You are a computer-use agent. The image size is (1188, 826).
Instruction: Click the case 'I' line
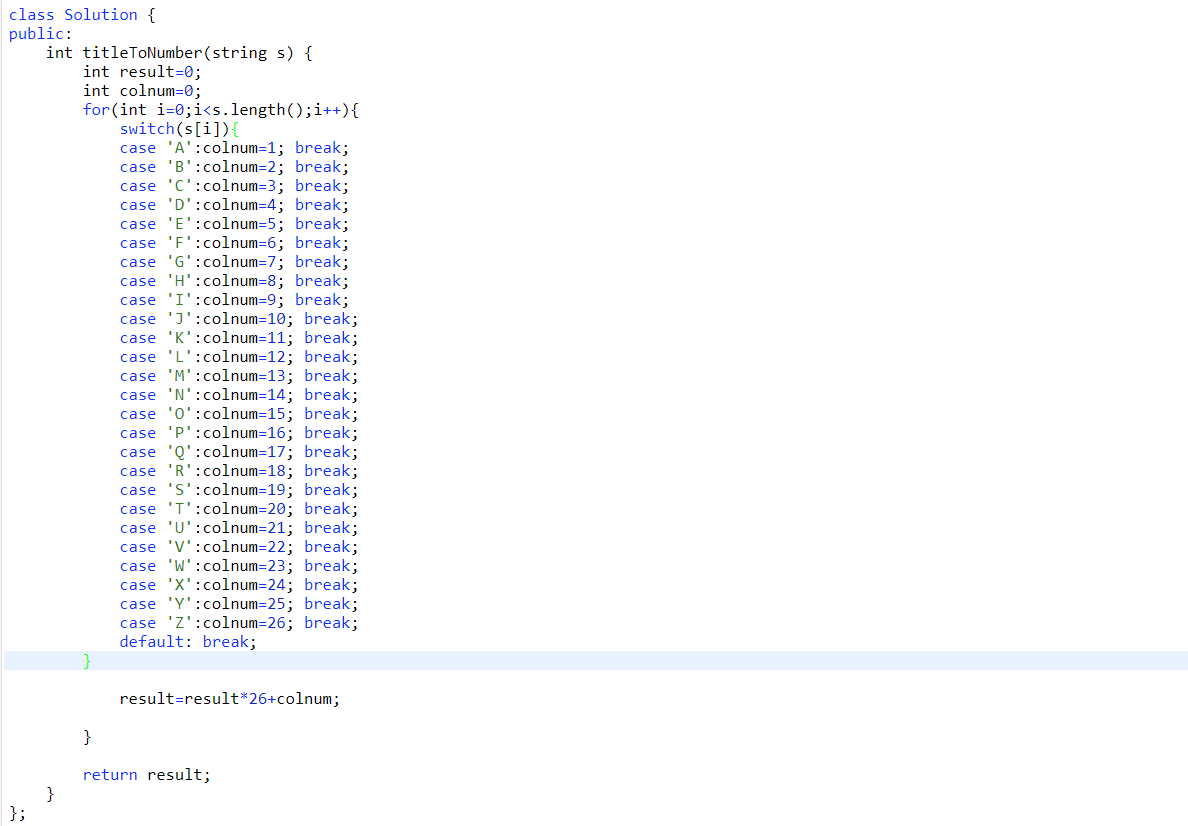[234, 299]
